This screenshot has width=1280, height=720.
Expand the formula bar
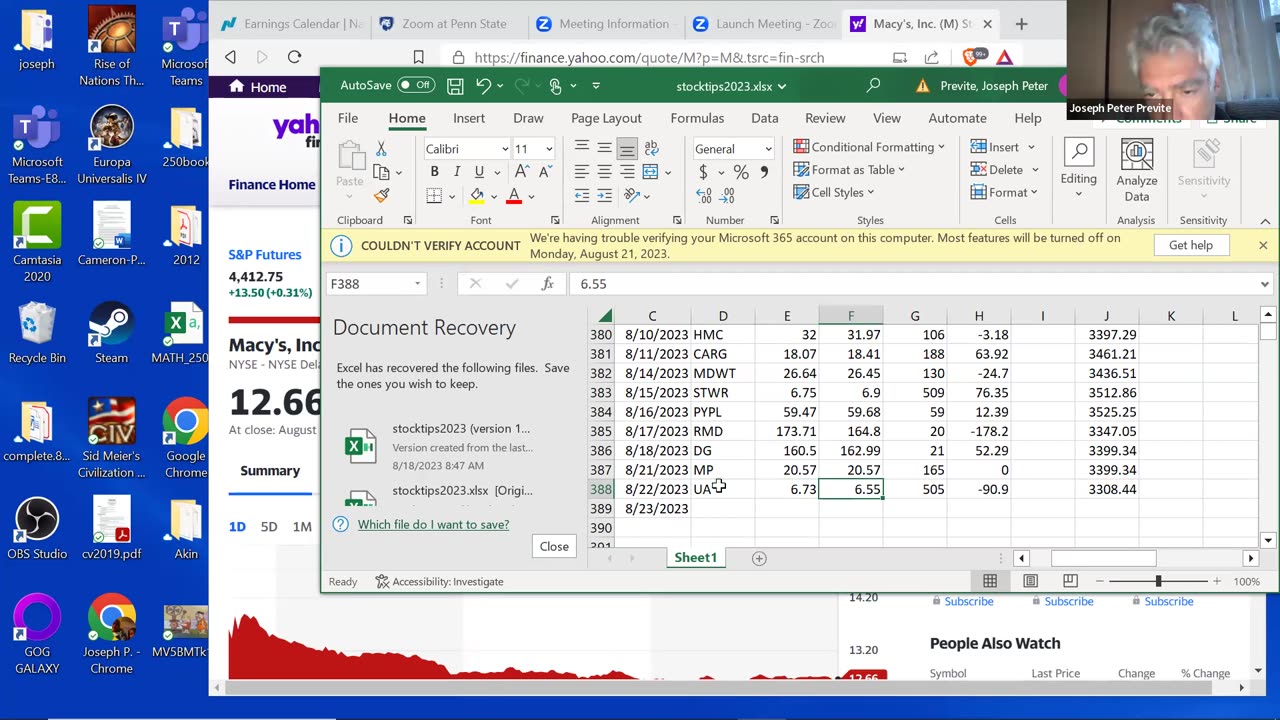pyautogui.click(x=1265, y=284)
